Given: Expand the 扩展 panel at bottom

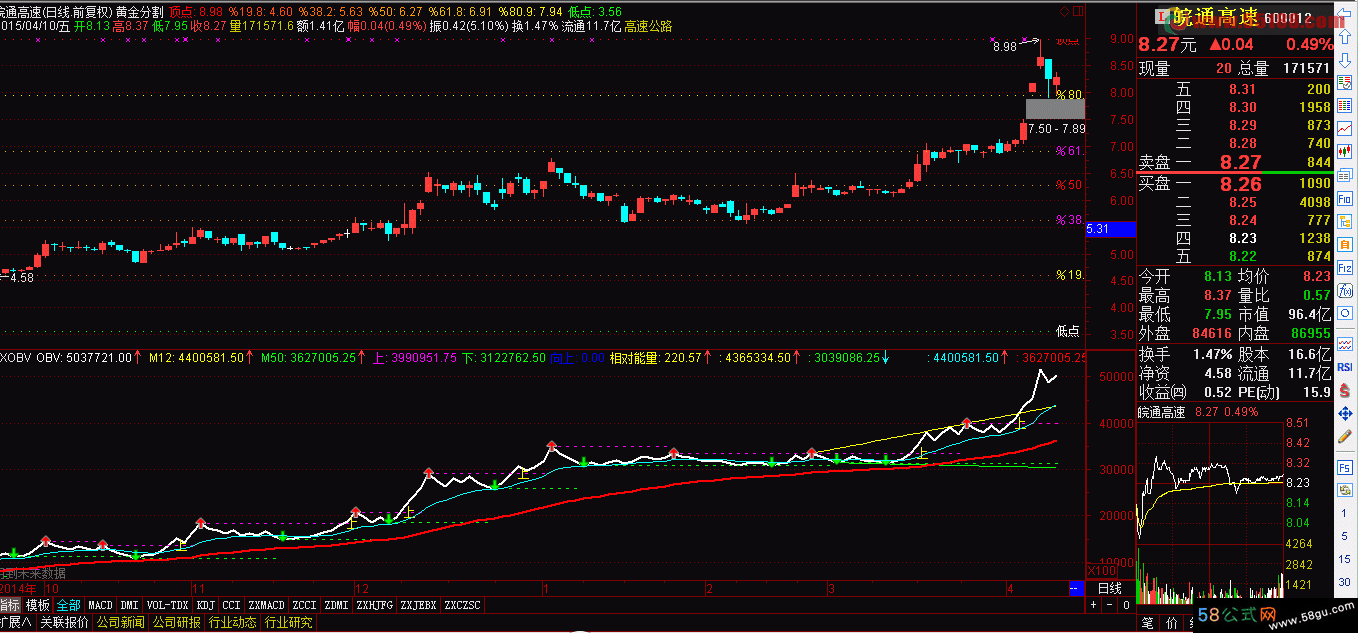Looking at the screenshot, I should point(16,622).
